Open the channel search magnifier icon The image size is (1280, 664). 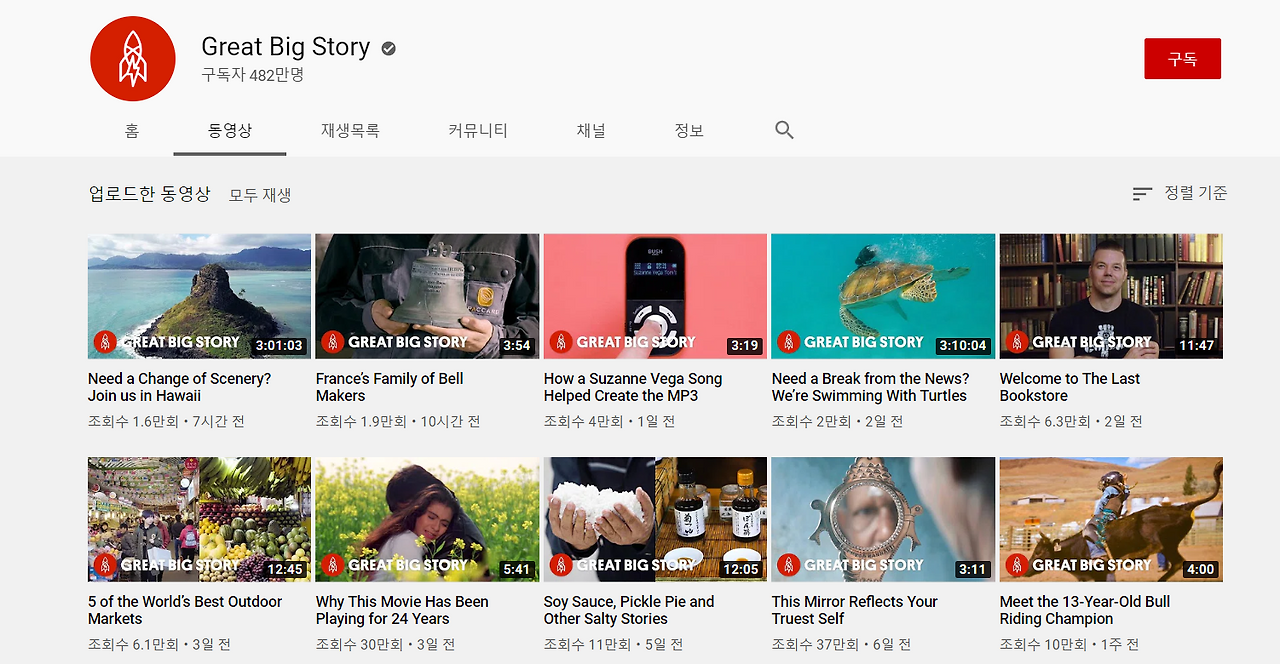tap(784, 130)
